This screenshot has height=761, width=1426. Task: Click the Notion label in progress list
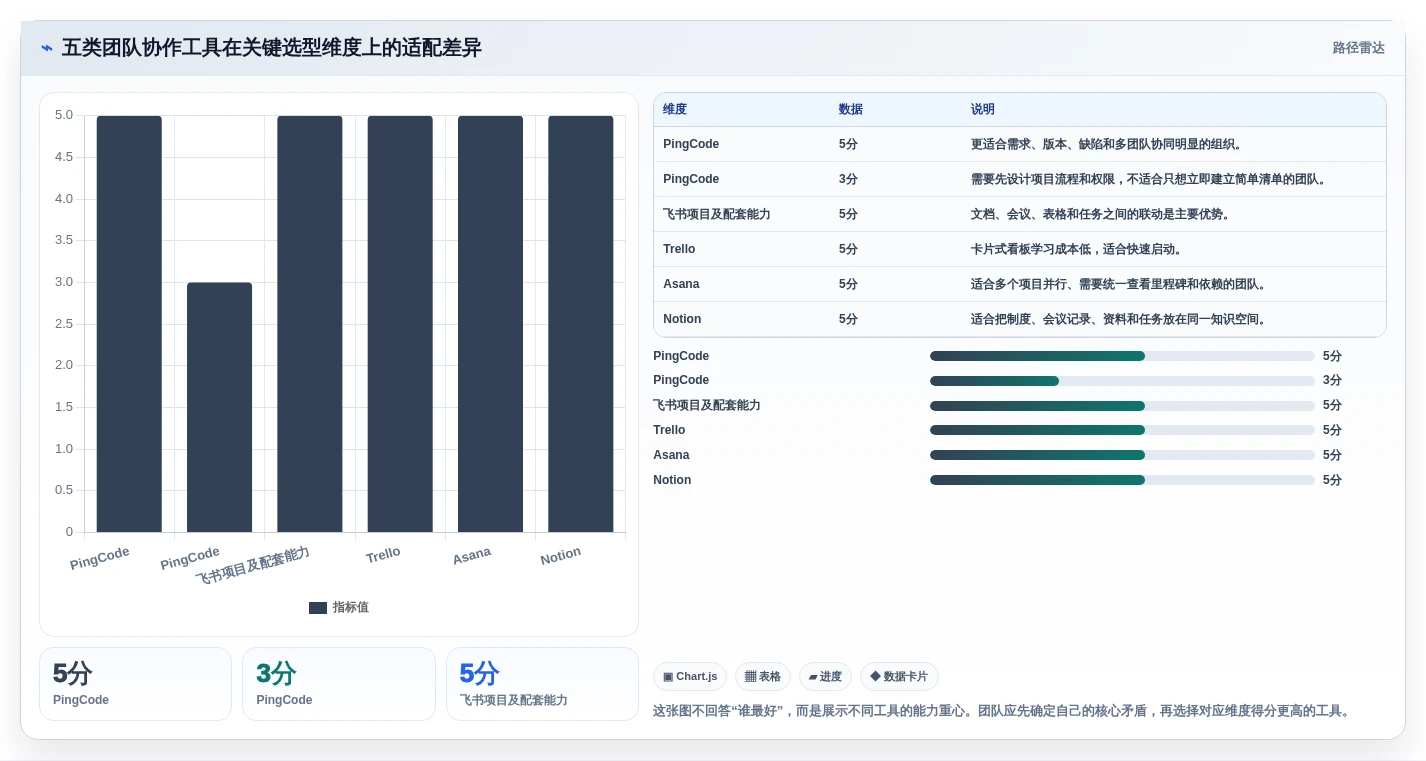pos(672,480)
